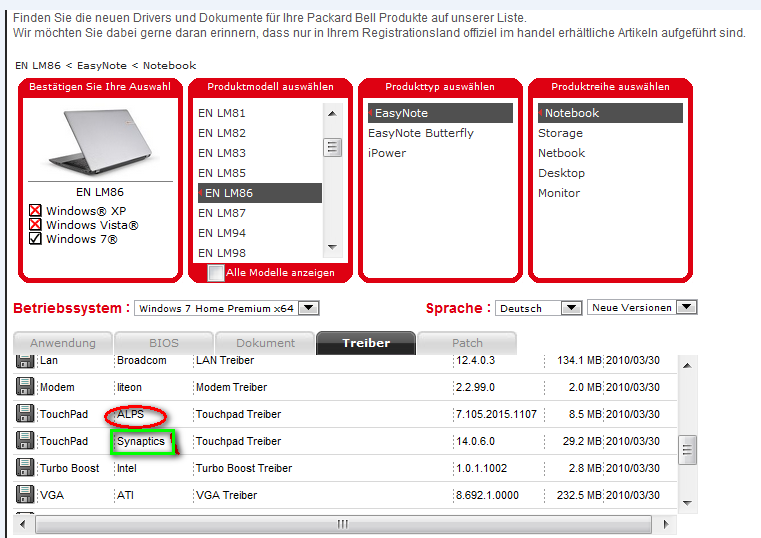Choose the iPower product type

pos(387,153)
